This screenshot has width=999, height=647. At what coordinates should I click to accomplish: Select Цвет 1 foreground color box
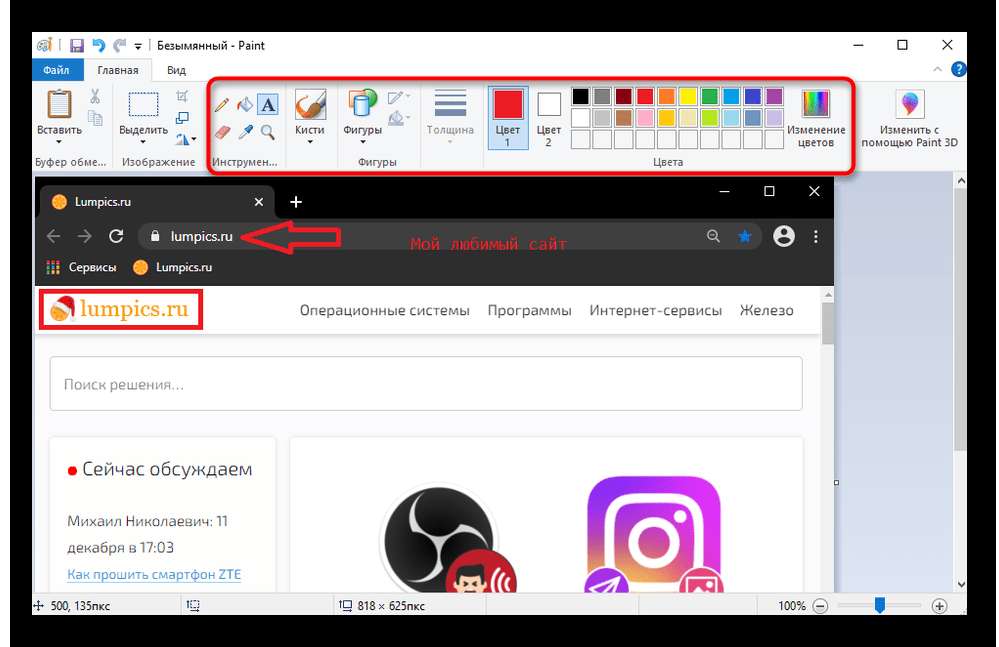coord(508,118)
